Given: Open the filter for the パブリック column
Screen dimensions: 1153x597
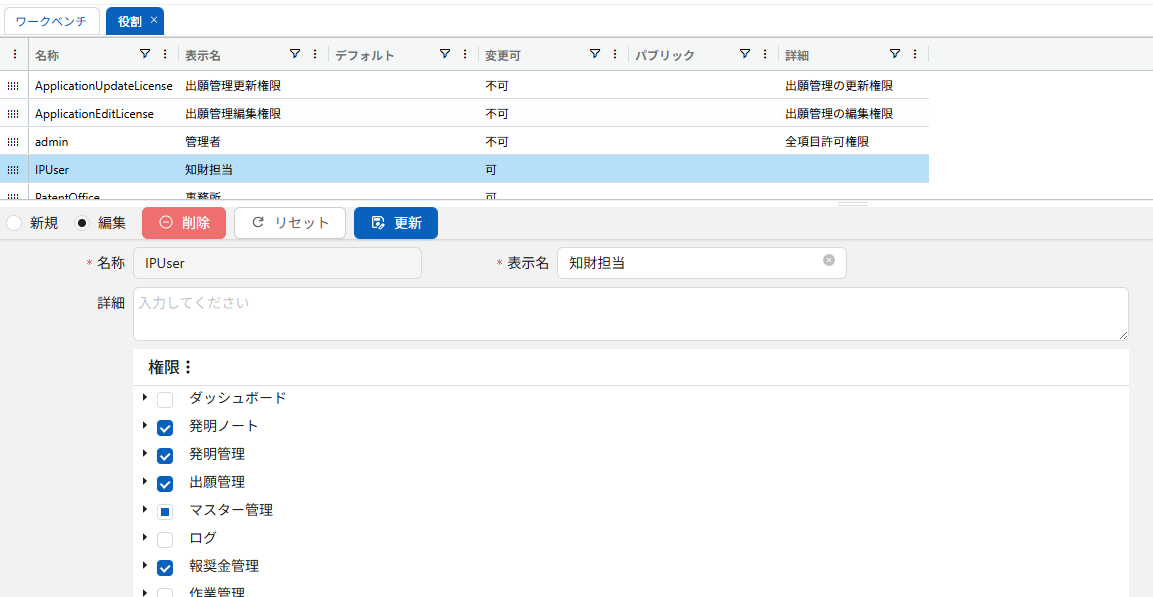Looking at the screenshot, I should click(744, 55).
